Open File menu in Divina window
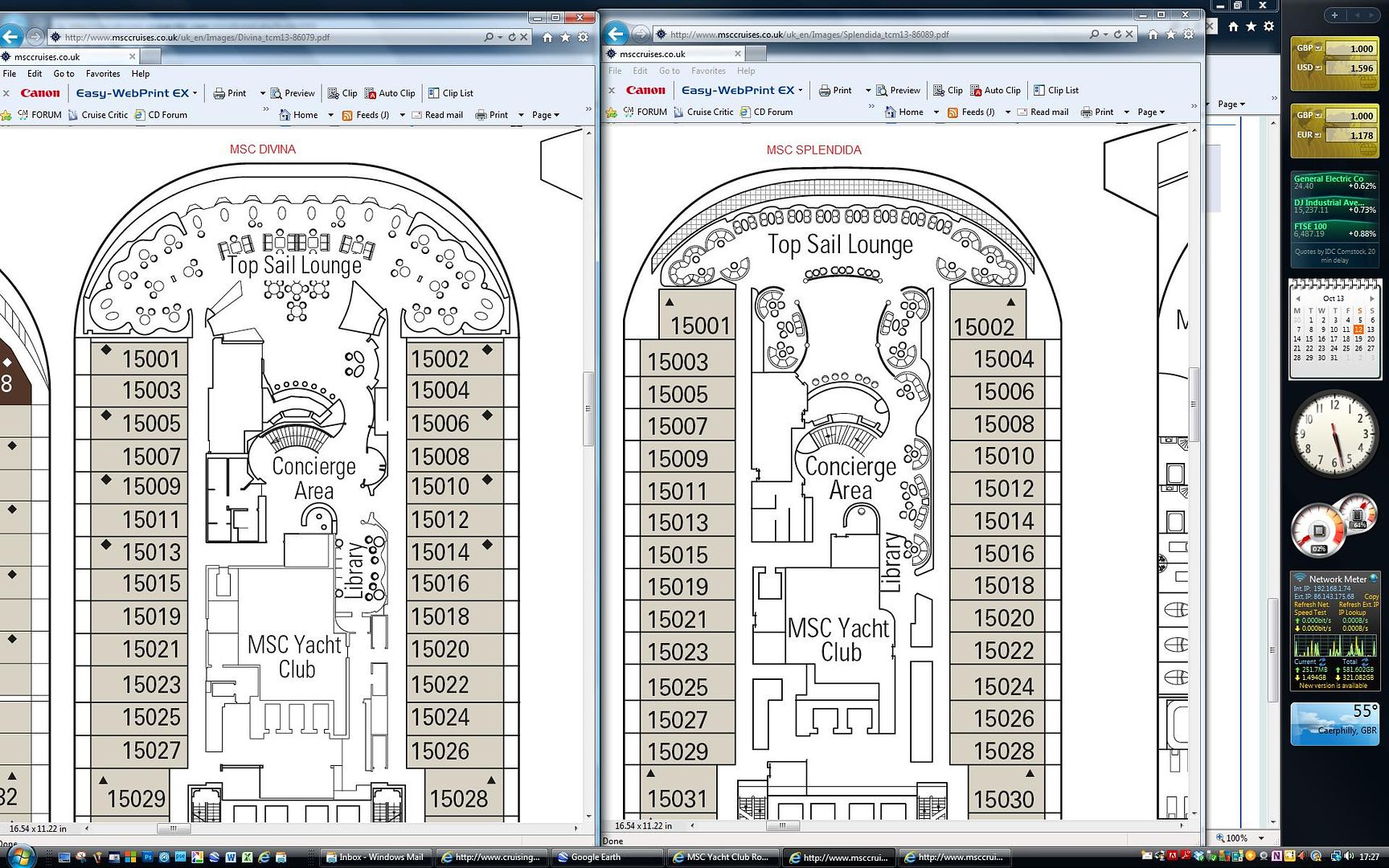 [x=10, y=73]
